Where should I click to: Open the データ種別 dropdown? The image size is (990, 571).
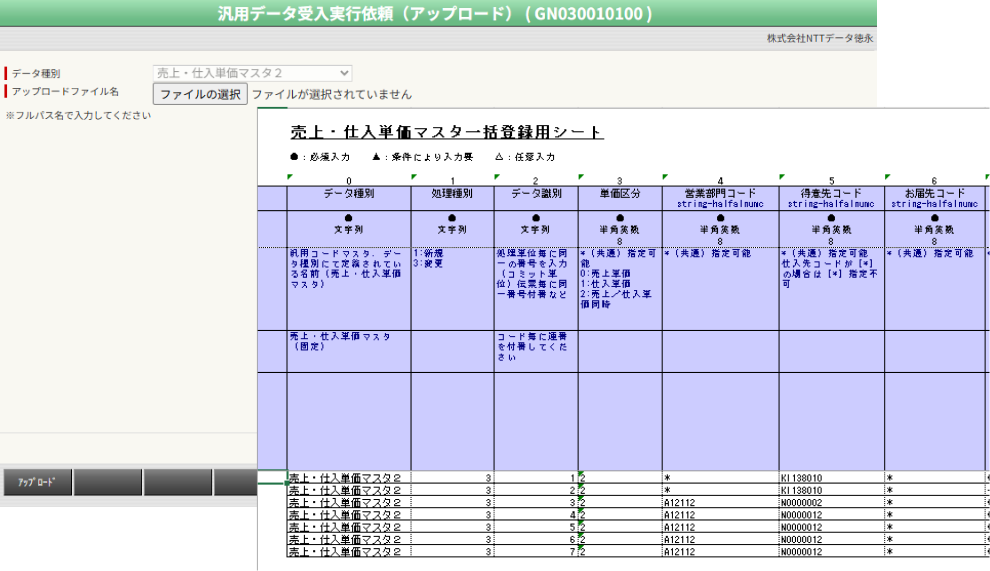[x=252, y=73]
